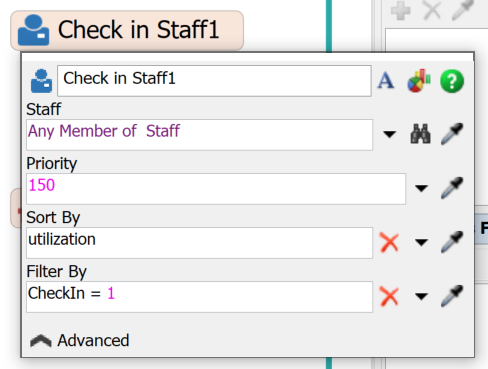This screenshot has height=369, width=488.
Task: Use the eyedropper sampler for Priority field
Action: pyautogui.click(x=452, y=188)
